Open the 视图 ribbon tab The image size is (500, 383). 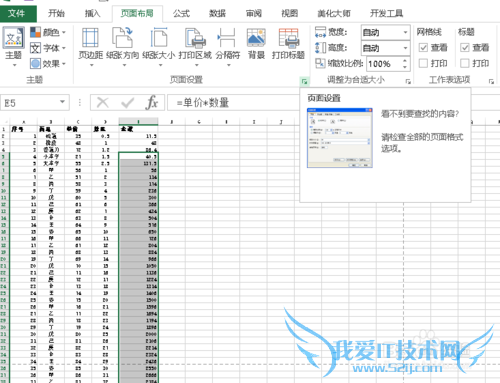[289, 13]
